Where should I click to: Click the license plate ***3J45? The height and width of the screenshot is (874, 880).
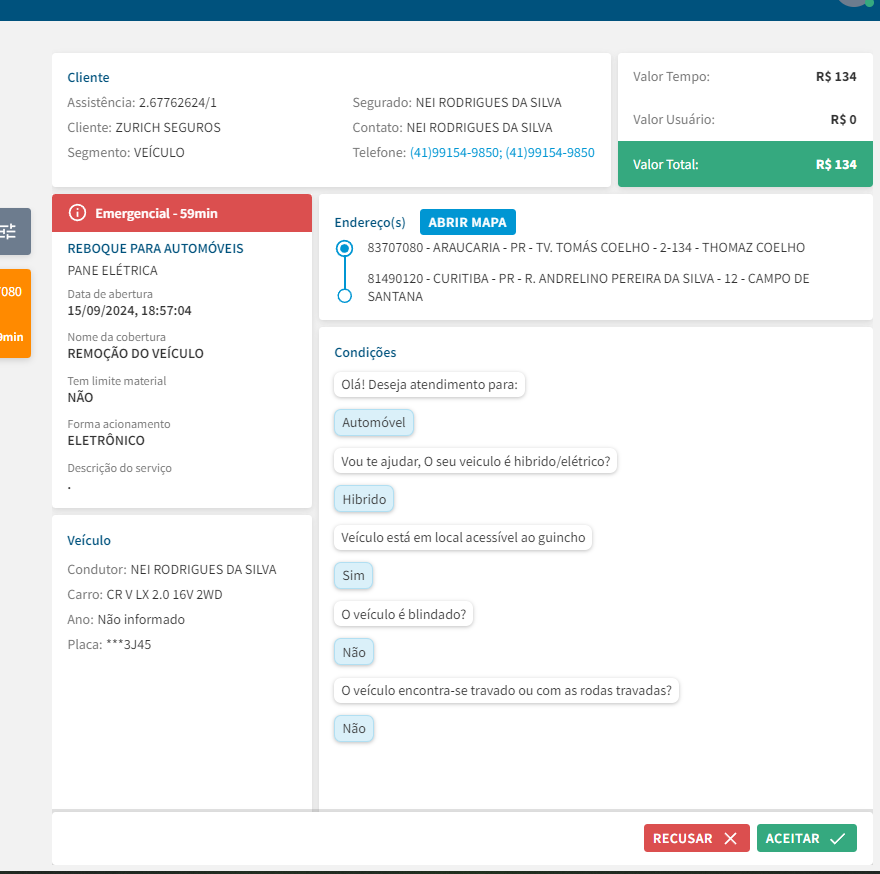click(129, 644)
